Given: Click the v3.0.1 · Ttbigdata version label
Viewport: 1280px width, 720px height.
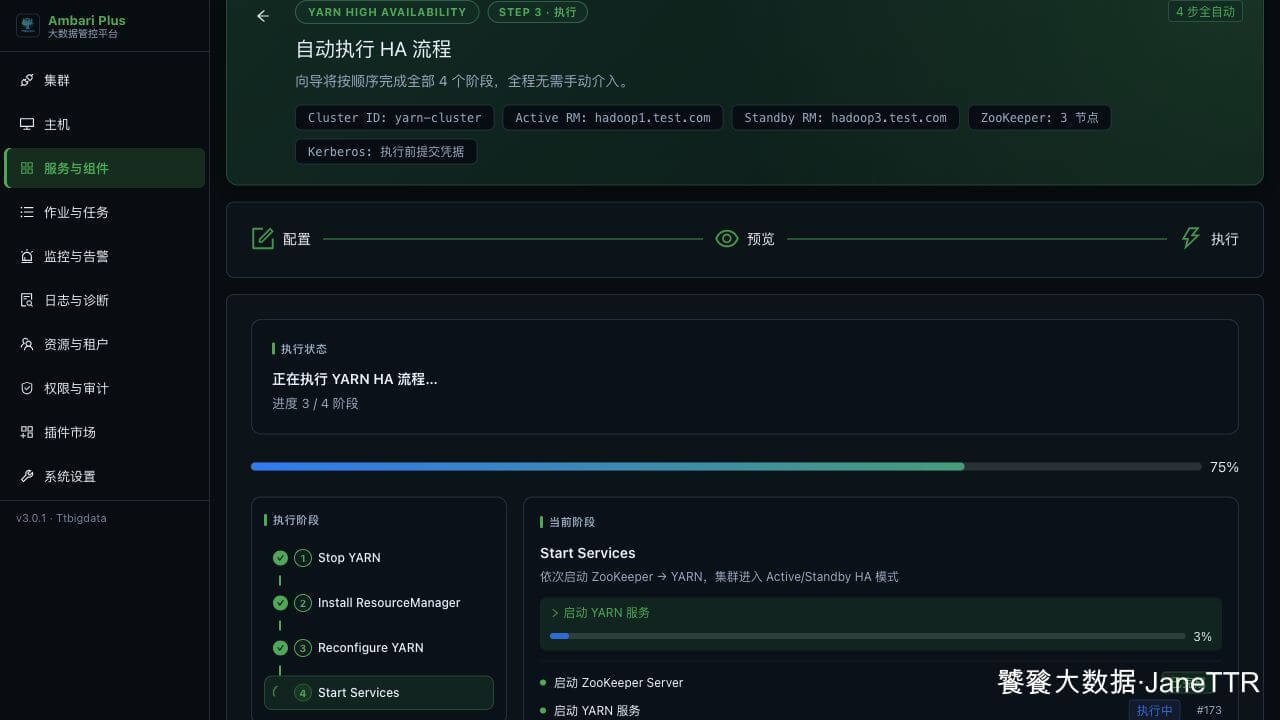Looking at the screenshot, I should (x=61, y=518).
